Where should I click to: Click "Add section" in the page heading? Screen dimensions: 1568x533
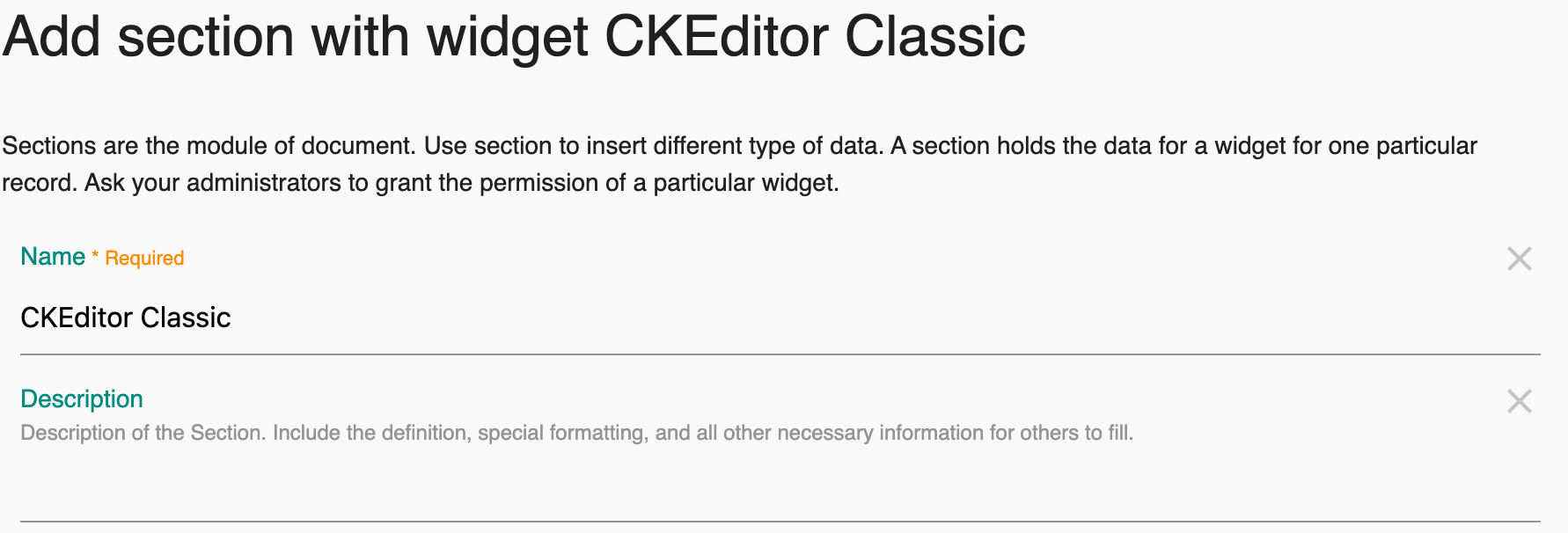149,37
